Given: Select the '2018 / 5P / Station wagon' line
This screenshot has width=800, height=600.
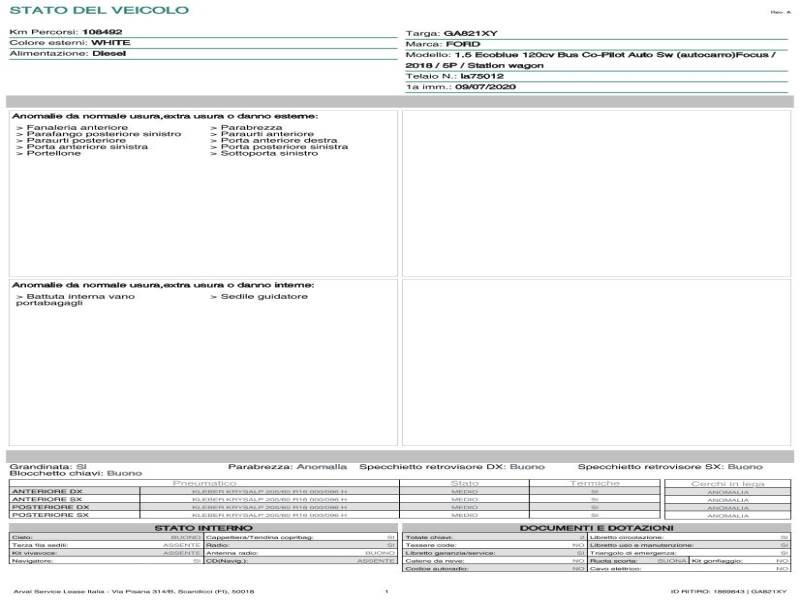Looking at the screenshot, I should pos(474,65).
